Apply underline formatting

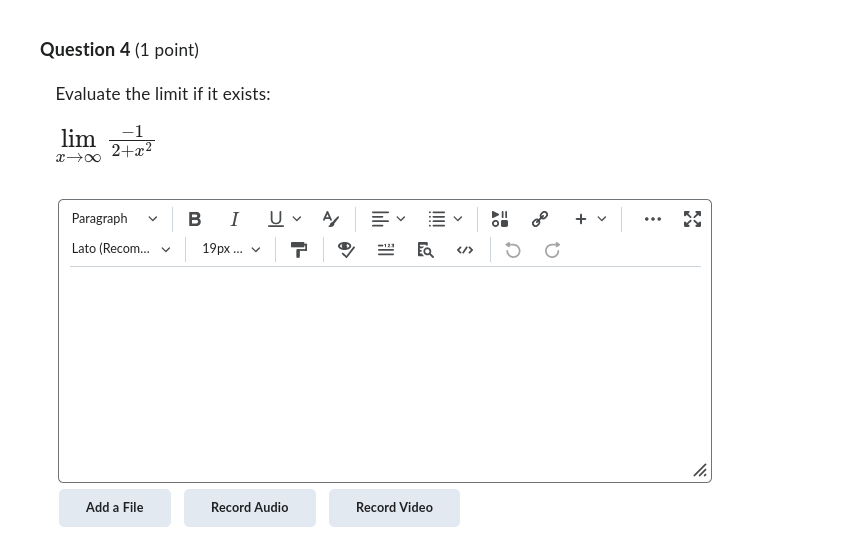(x=275, y=219)
